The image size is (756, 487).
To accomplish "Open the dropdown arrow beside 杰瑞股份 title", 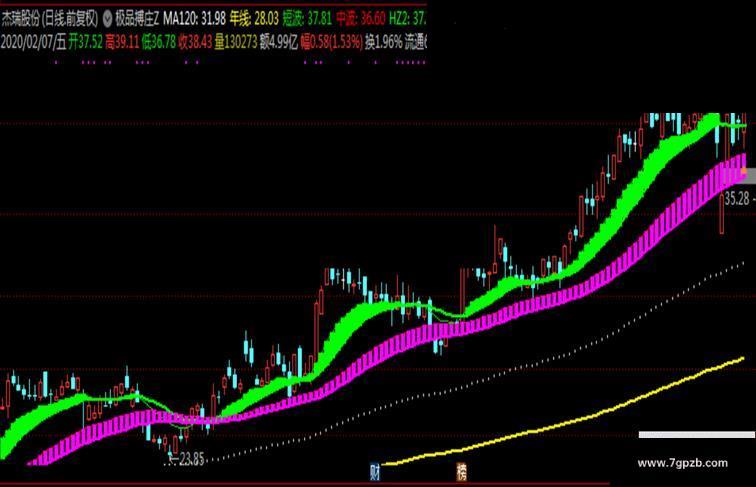I will 107,19.
